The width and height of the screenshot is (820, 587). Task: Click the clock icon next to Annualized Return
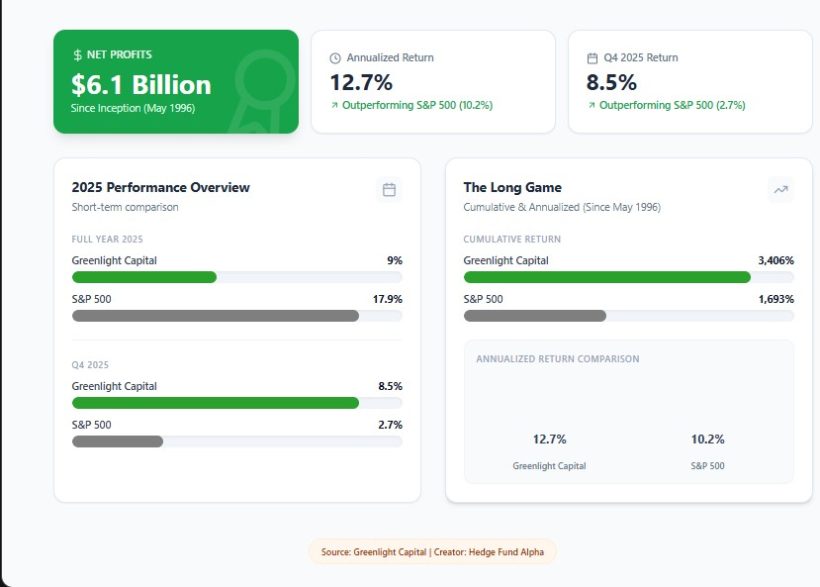[x=336, y=58]
